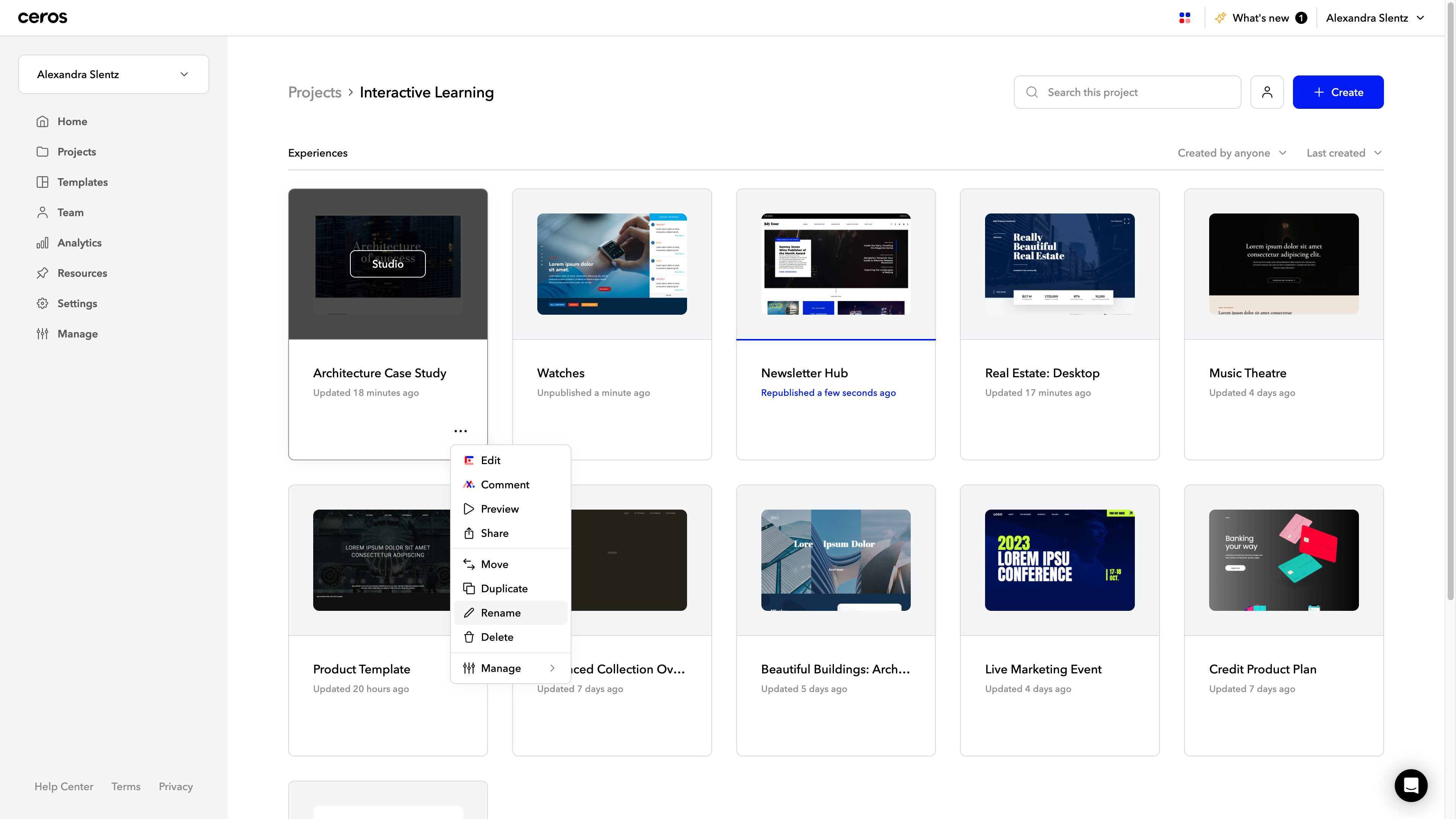Click the Projects folder icon
1456x819 pixels.
[42, 152]
